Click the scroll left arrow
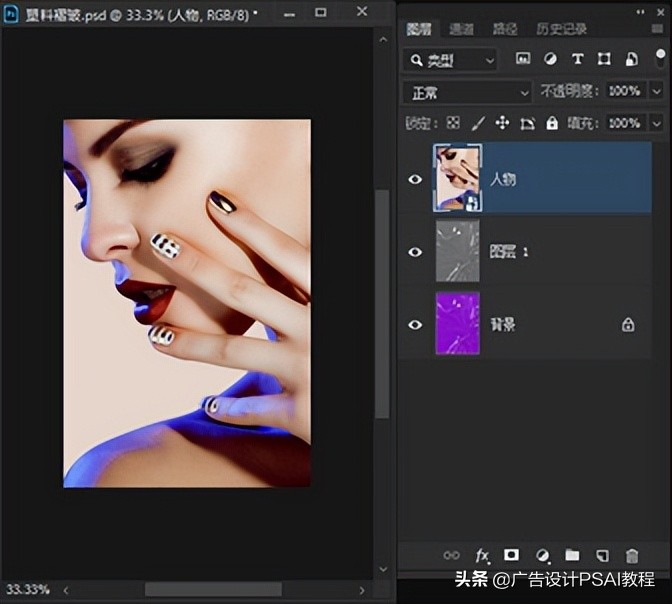The image size is (672, 604). (66, 590)
